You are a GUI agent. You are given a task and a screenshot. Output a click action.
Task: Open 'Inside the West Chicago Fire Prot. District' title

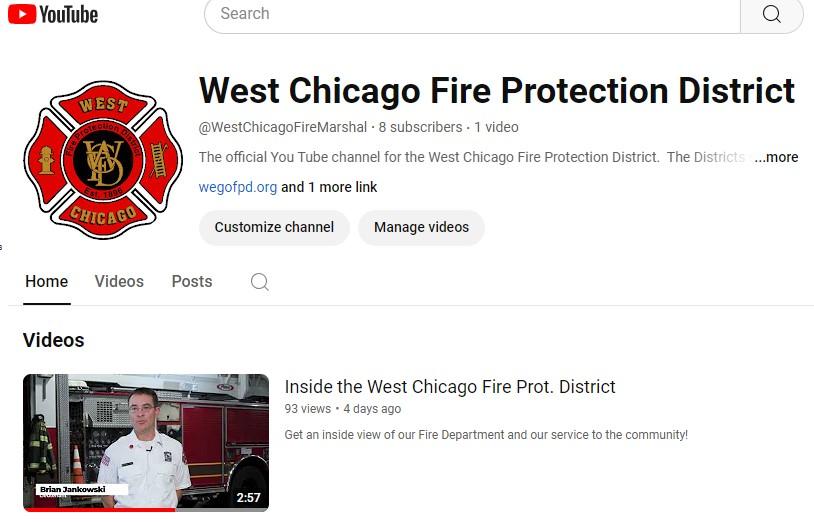pyautogui.click(x=450, y=387)
